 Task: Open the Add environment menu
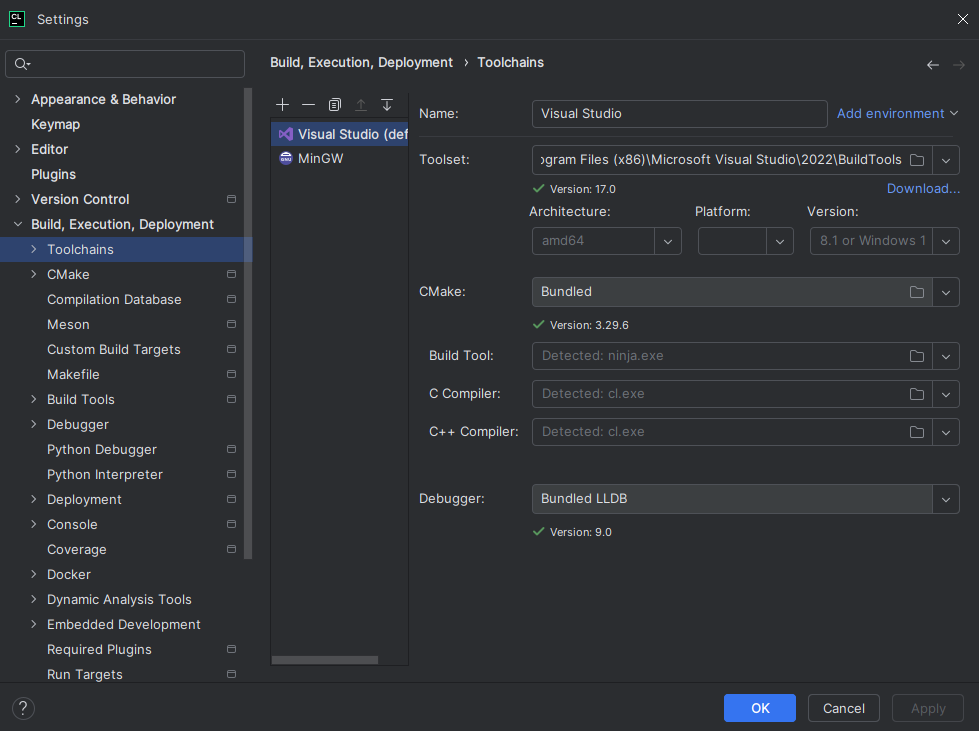tap(897, 114)
